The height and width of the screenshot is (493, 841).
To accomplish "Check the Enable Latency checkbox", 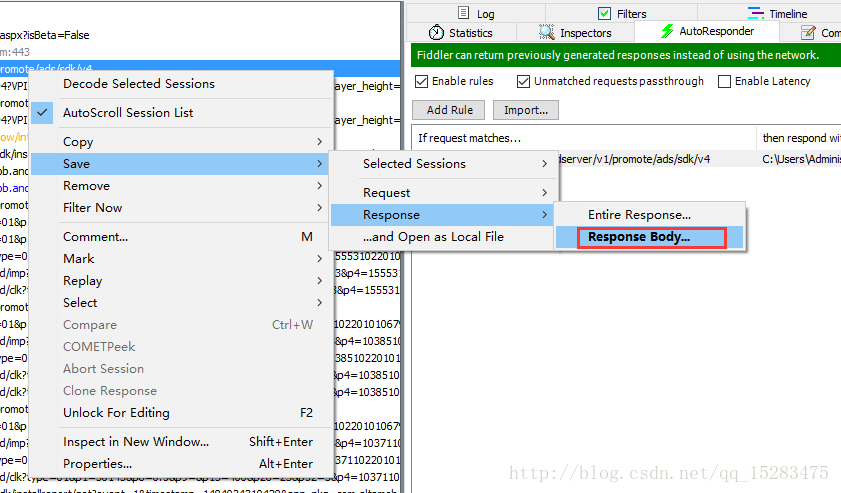I will (724, 82).
